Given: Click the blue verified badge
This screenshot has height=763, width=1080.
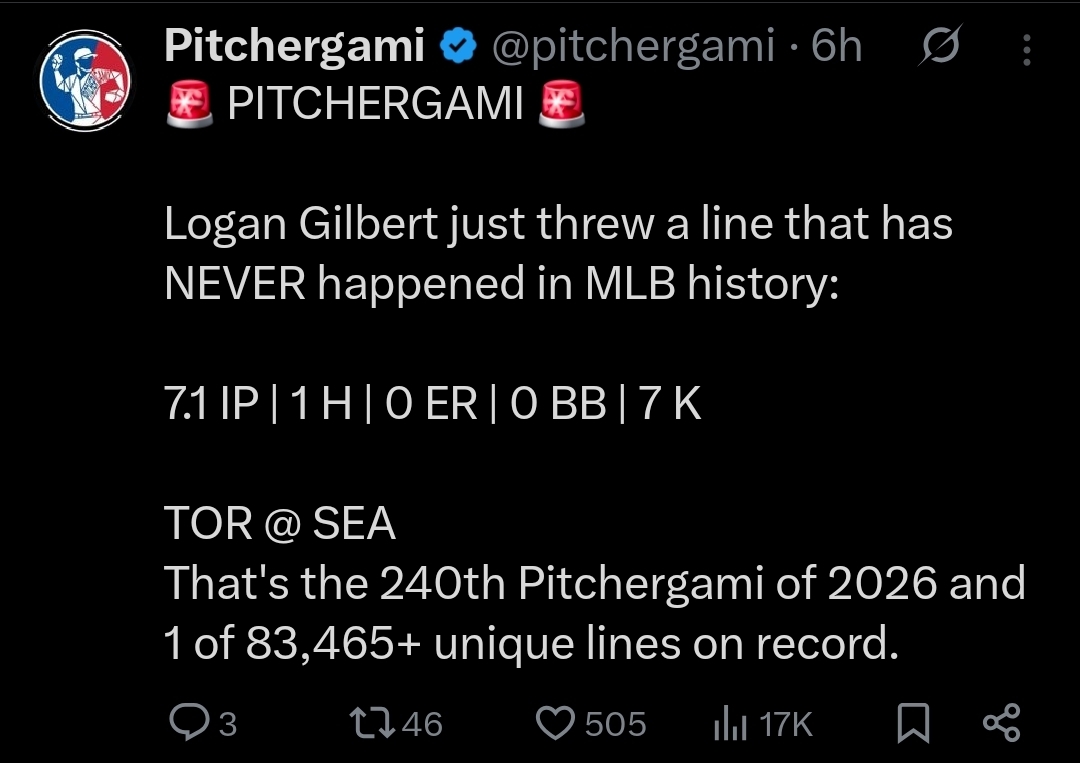Looking at the screenshot, I should pyautogui.click(x=459, y=46).
